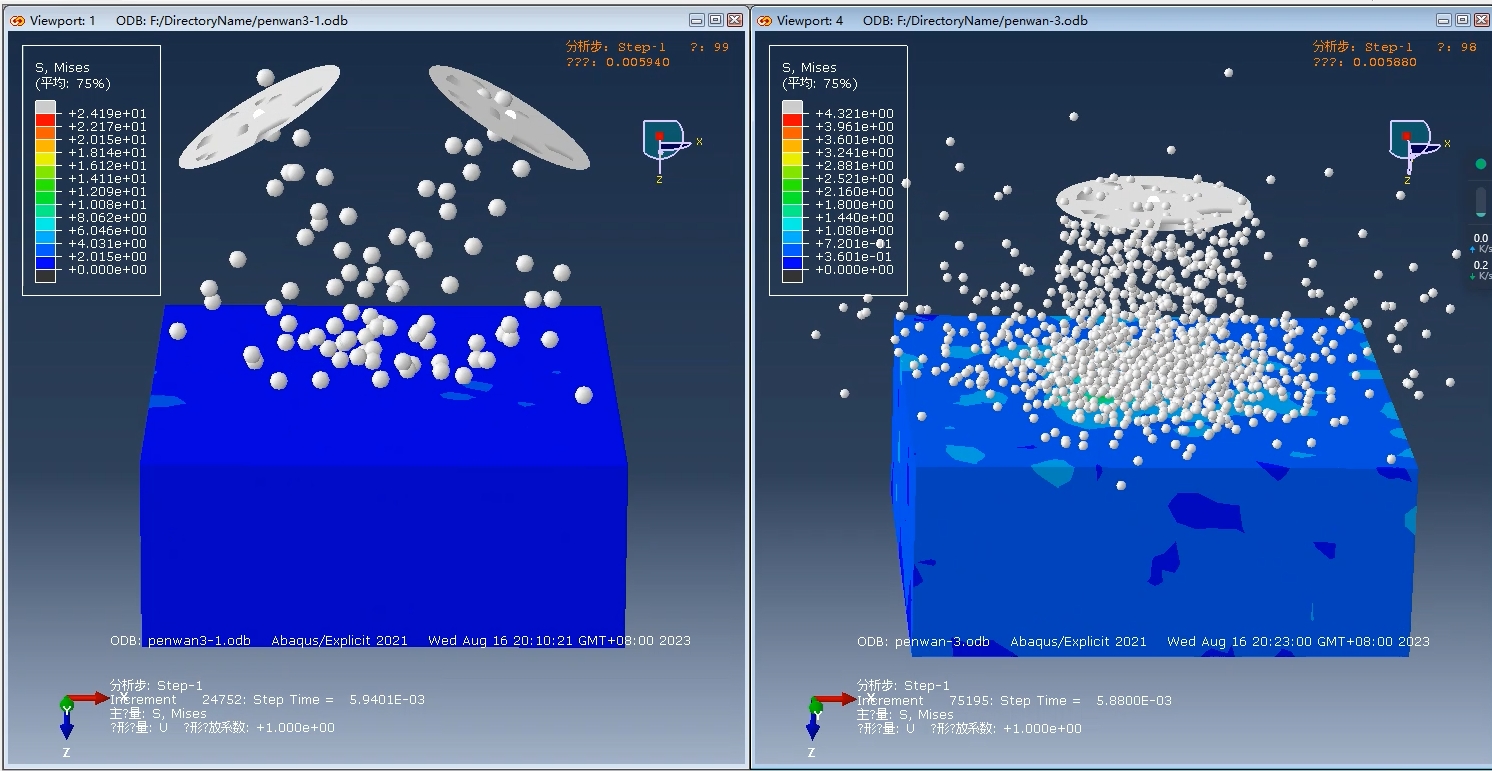Click the red band in Viewport 1 legend
The height and width of the screenshot is (771, 1492).
(46, 120)
